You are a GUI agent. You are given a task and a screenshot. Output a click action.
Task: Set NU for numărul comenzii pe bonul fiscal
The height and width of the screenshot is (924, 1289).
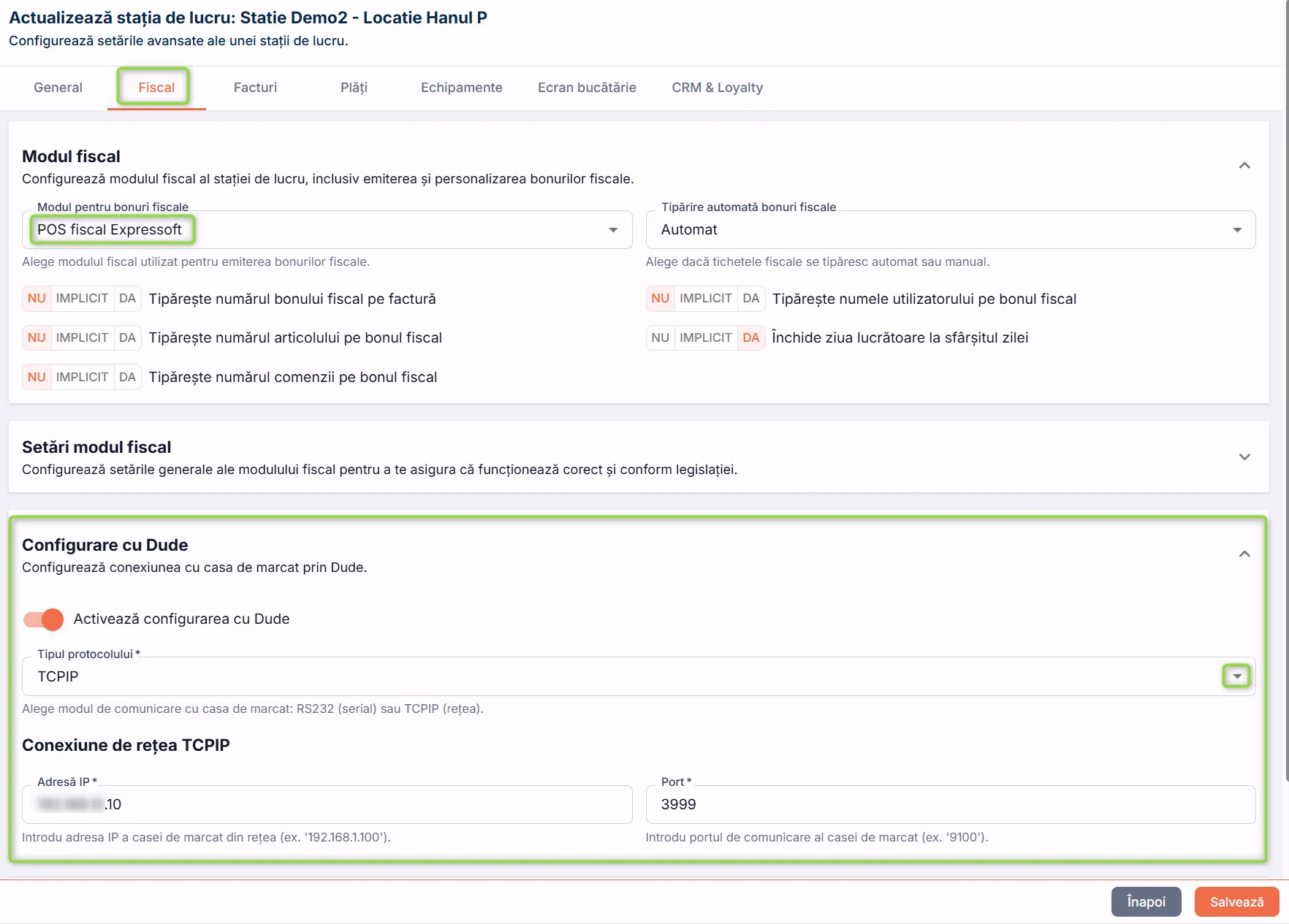click(x=37, y=378)
